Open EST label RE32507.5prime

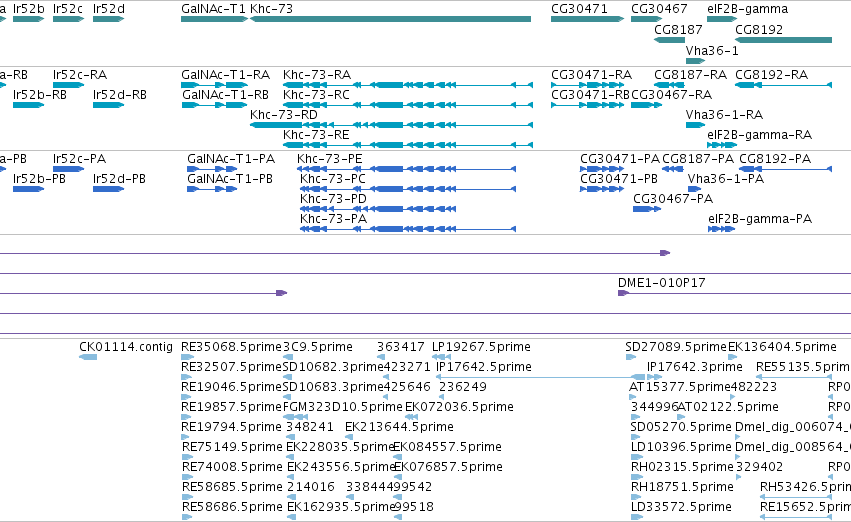click(232, 367)
